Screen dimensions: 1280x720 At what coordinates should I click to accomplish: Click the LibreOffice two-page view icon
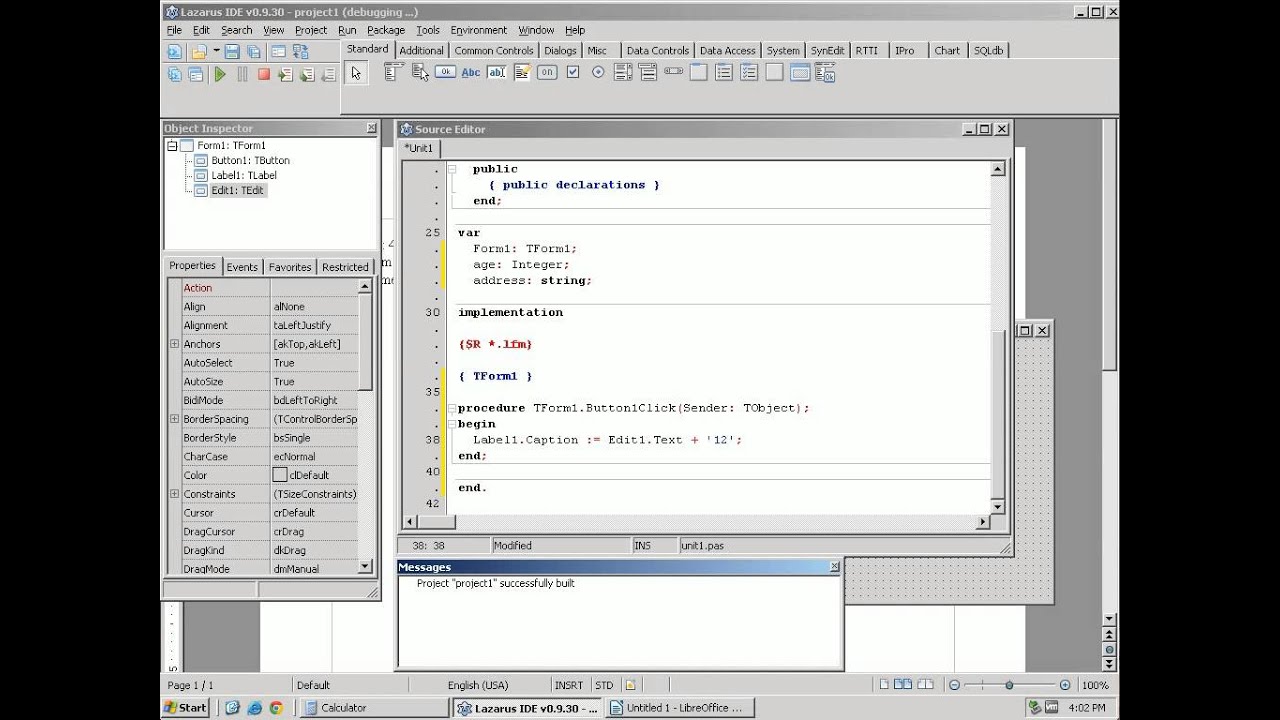tap(903, 685)
